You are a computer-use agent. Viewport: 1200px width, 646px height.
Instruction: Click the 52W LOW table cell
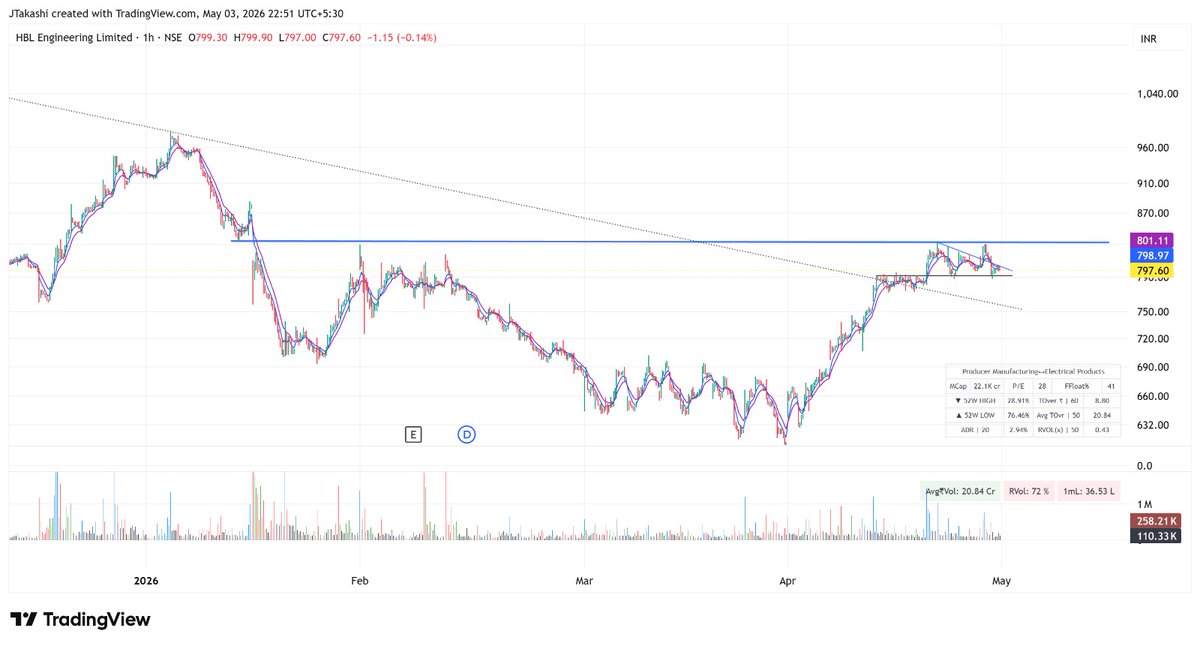[x=975, y=415]
